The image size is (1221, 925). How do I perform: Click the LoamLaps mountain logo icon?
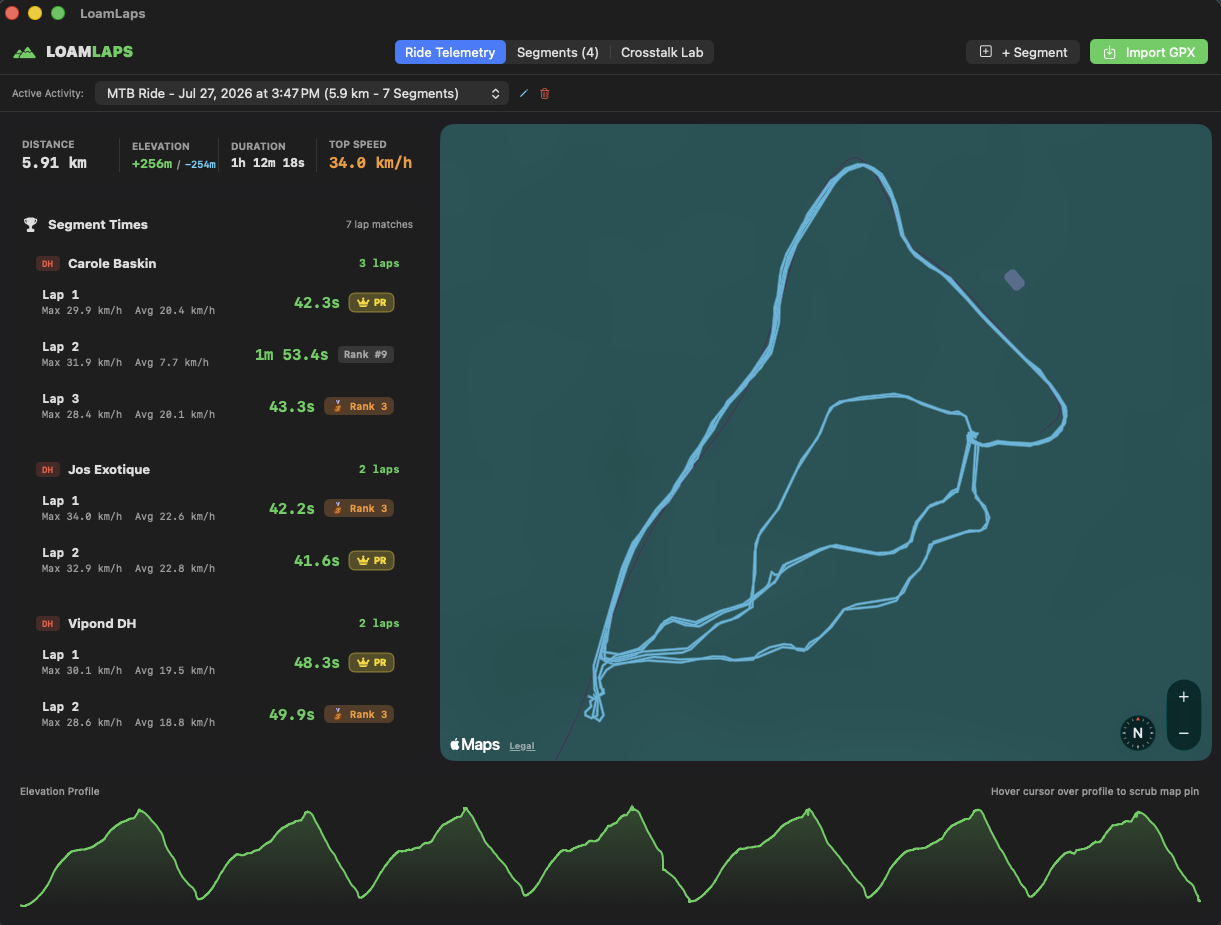click(x=25, y=52)
